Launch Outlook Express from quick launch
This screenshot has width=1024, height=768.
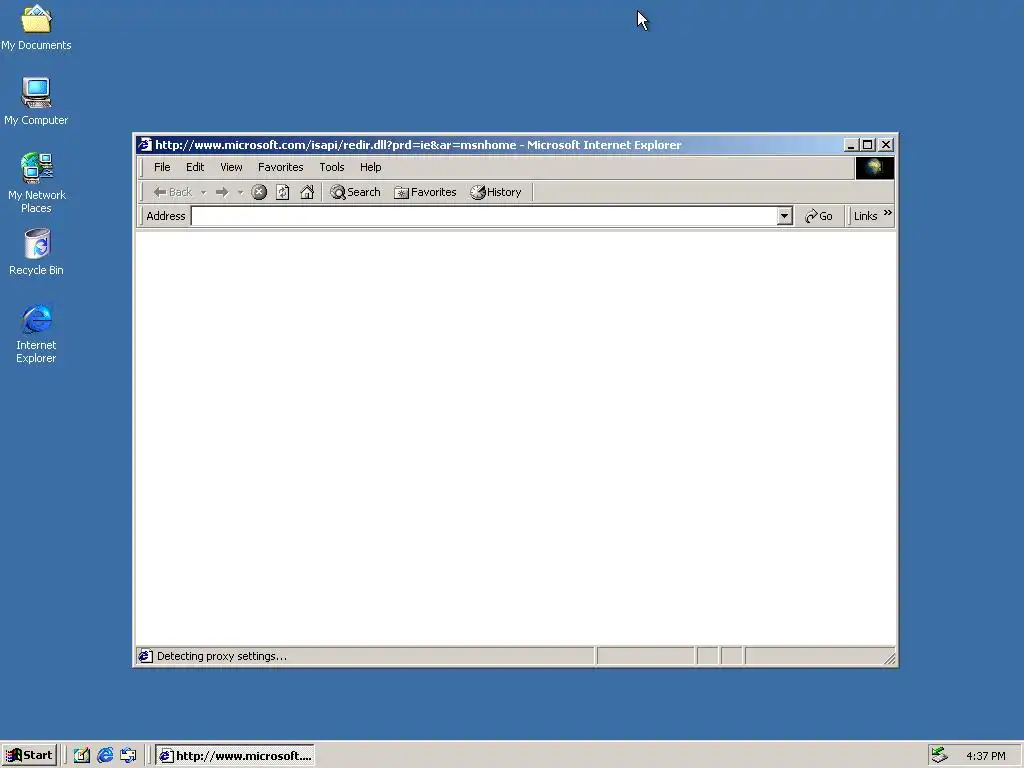click(x=129, y=756)
